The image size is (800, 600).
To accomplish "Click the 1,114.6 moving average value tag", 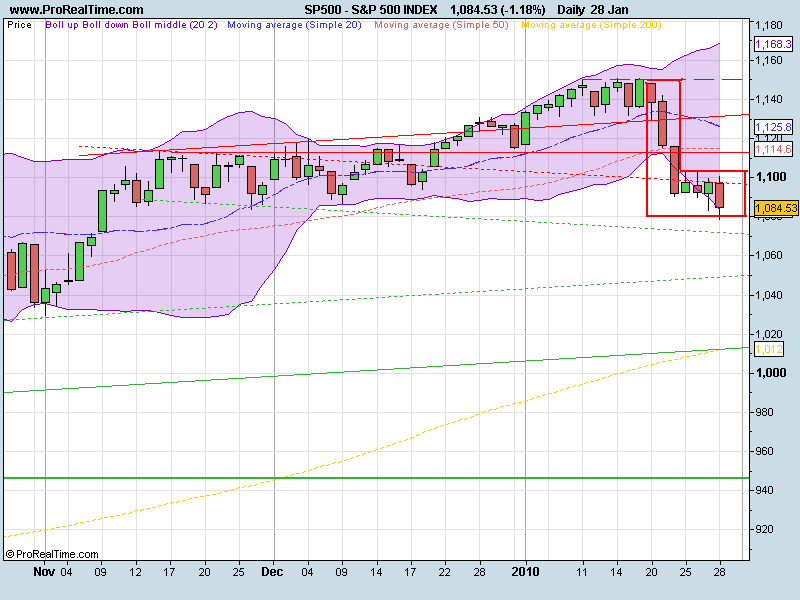I will [773, 149].
